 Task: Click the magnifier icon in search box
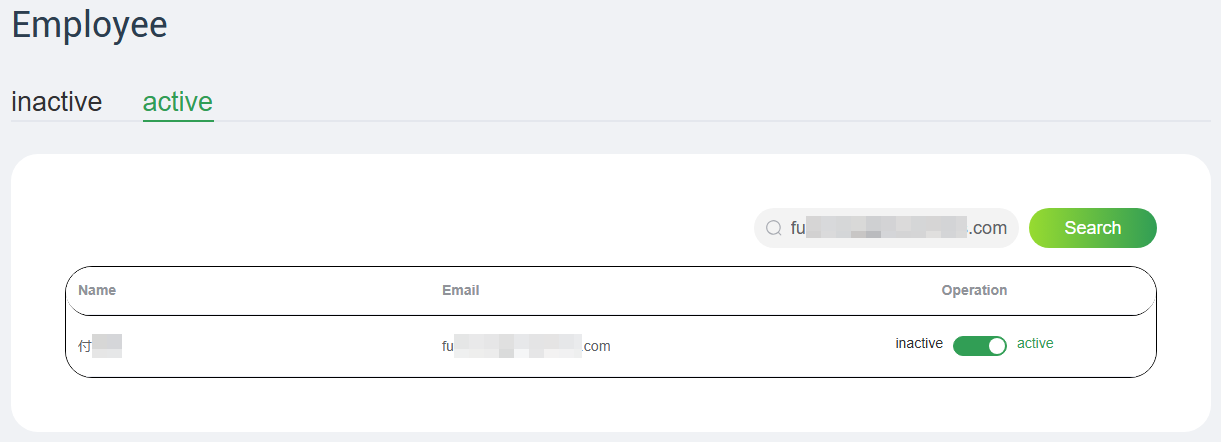point(773,228)
